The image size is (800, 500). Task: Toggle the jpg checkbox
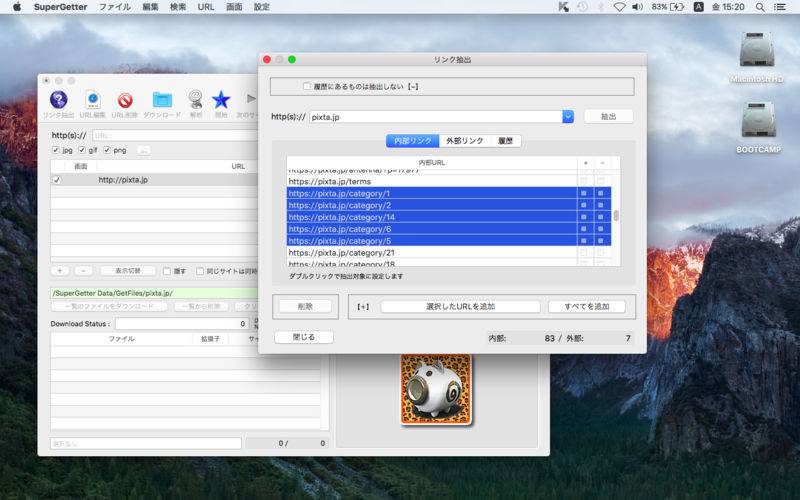point(56,150)
